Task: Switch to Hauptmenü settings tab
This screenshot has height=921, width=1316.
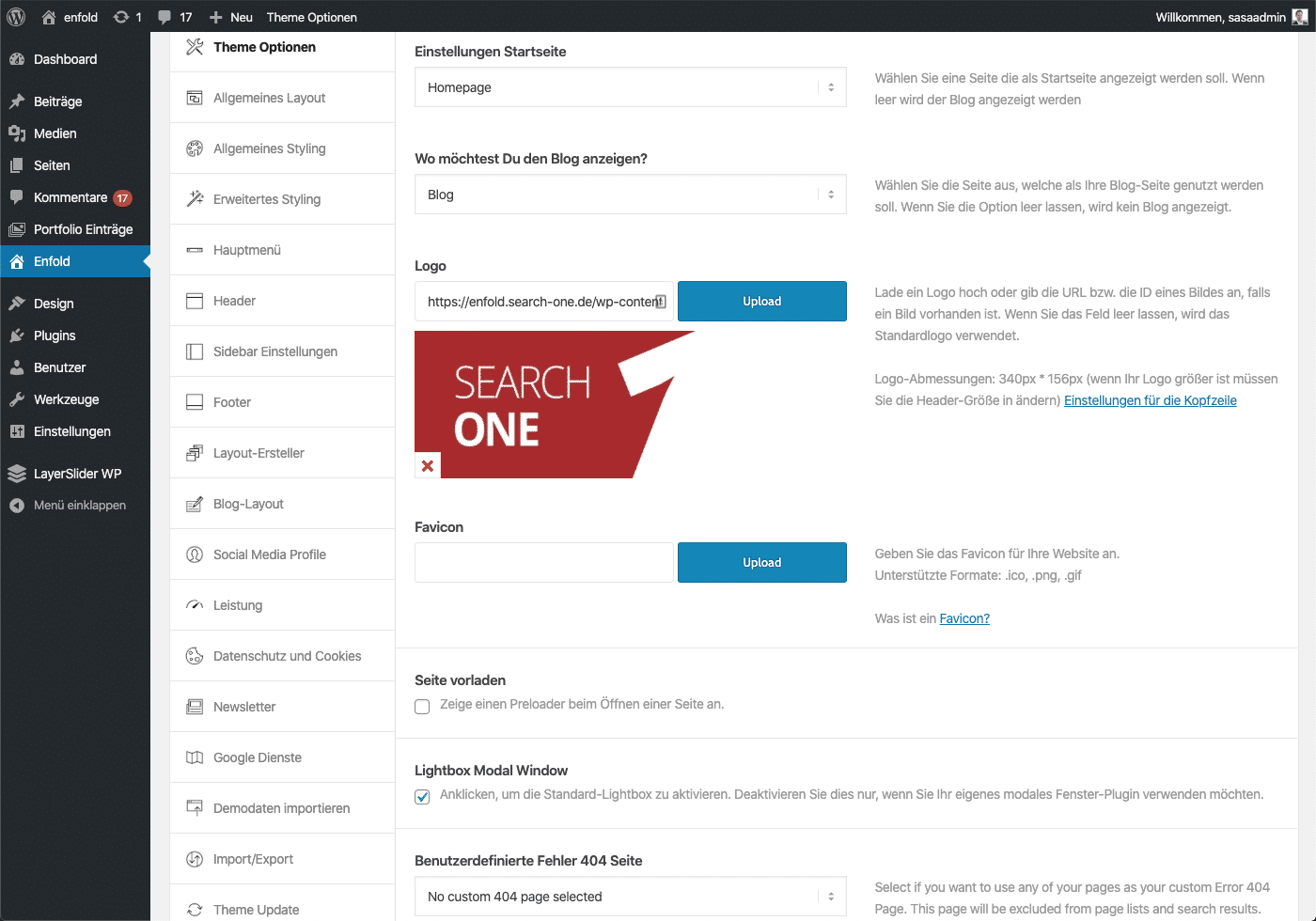Action: pos(282,250)
